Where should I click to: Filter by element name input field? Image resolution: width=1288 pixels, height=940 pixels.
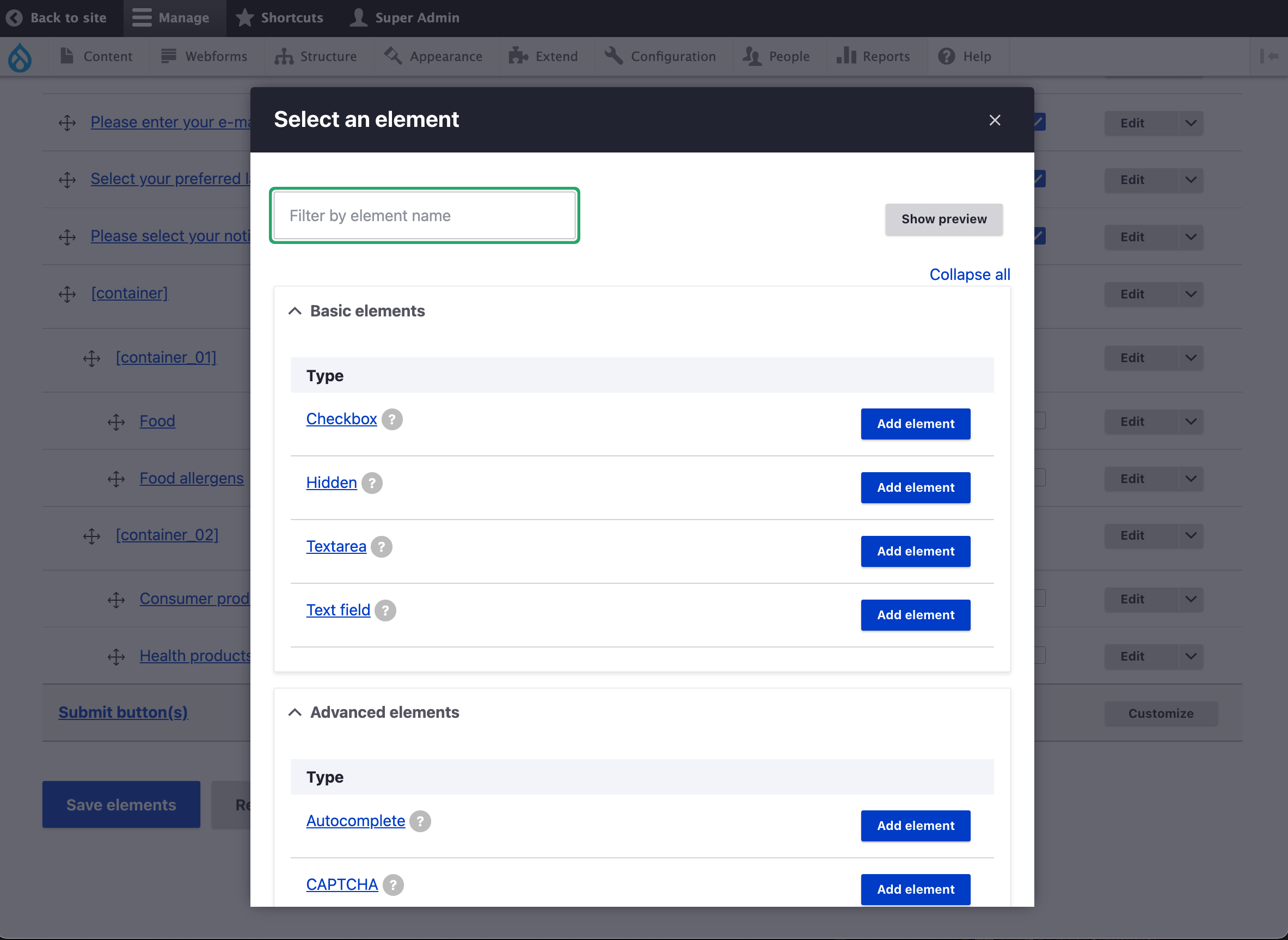(424, 215)
